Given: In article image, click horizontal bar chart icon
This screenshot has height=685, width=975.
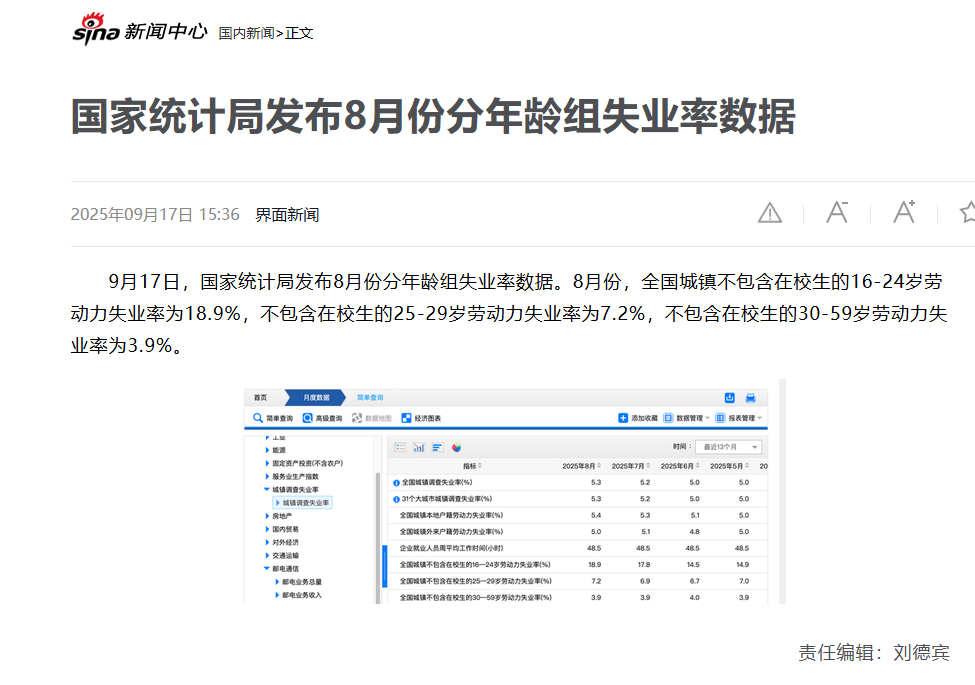Looking at the screenshot, I should tap(438, 447).
